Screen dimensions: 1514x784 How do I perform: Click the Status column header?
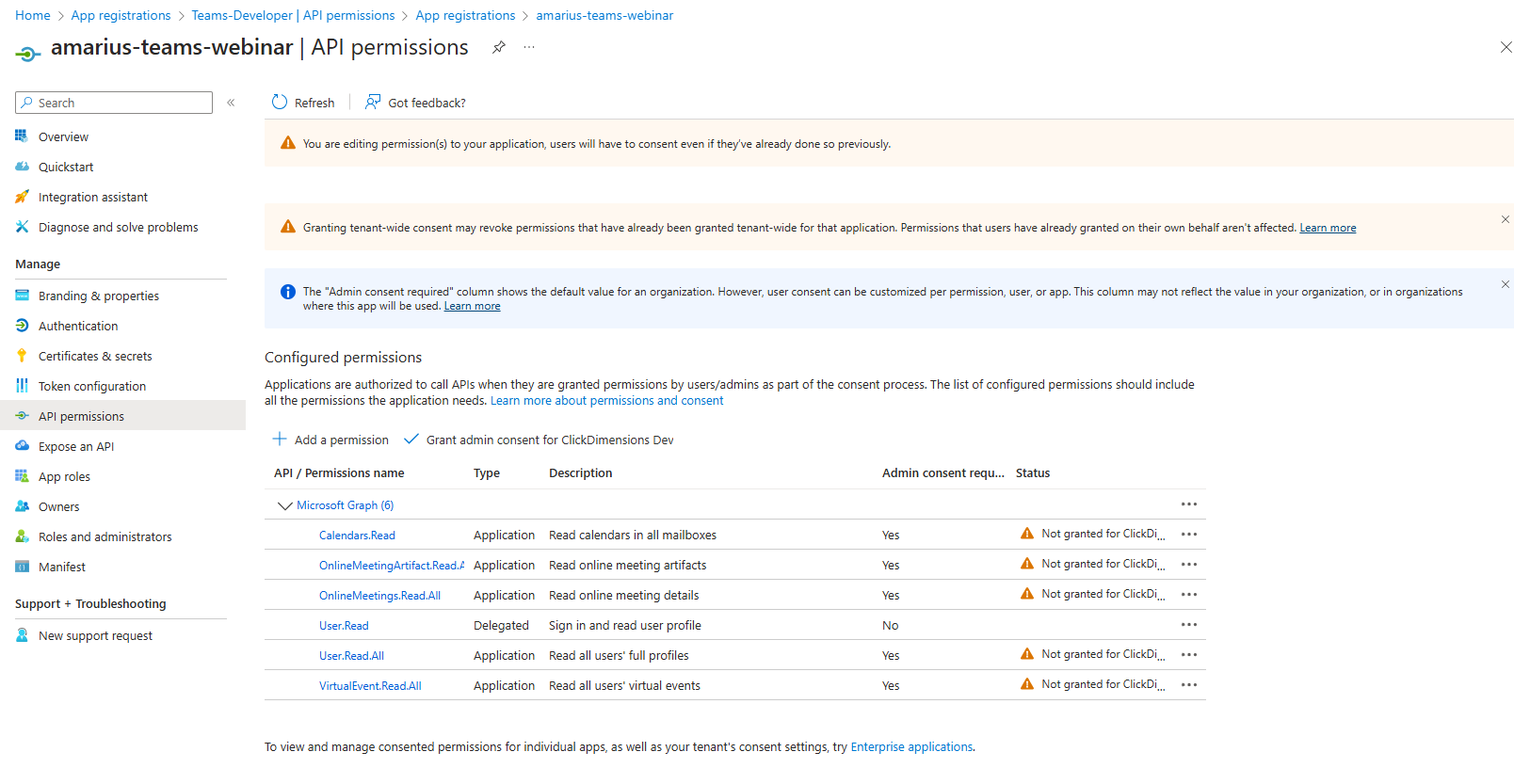point(1033,472)
